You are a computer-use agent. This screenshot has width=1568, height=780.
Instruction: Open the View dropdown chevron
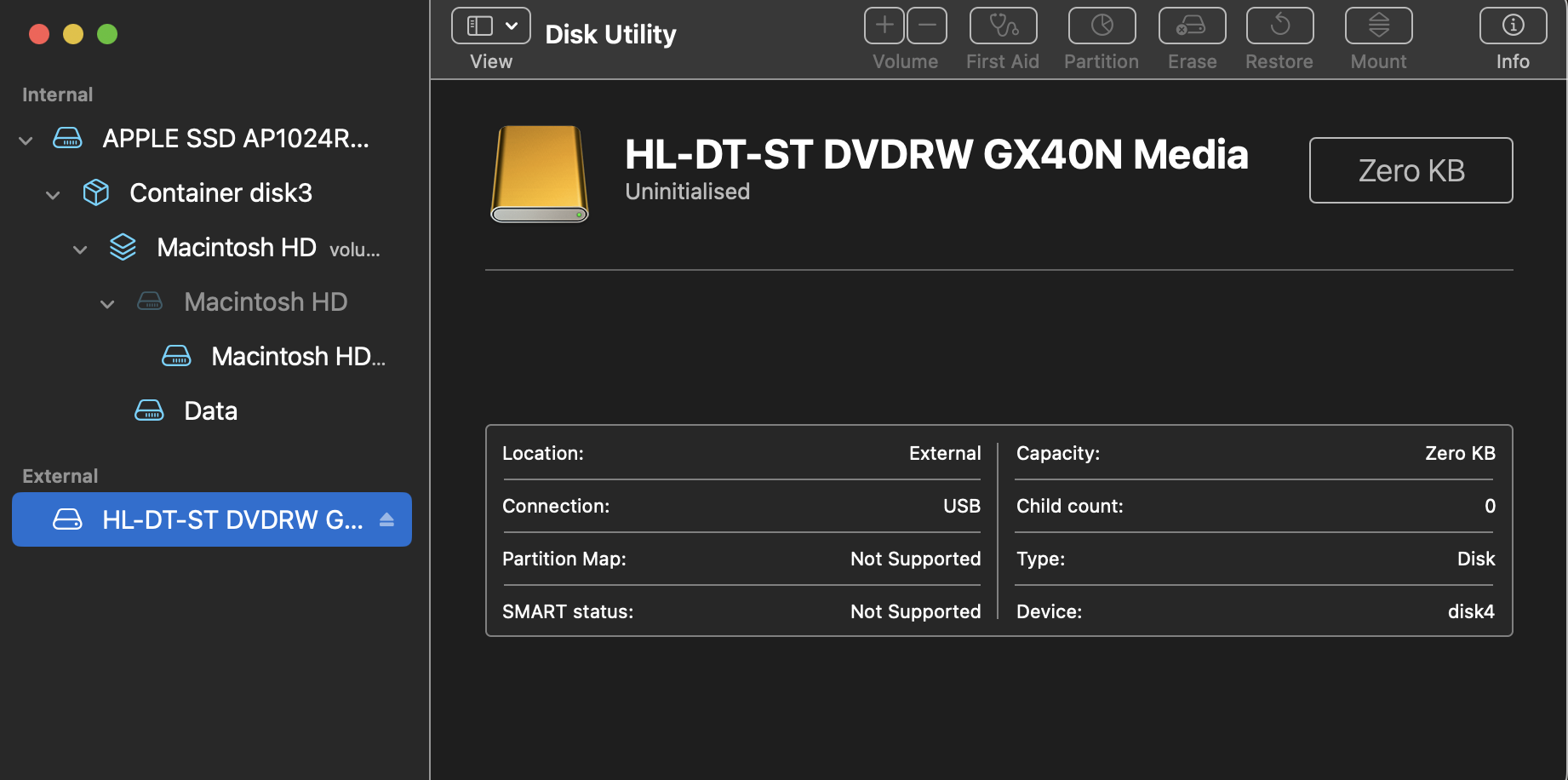(x=512, y=26)
